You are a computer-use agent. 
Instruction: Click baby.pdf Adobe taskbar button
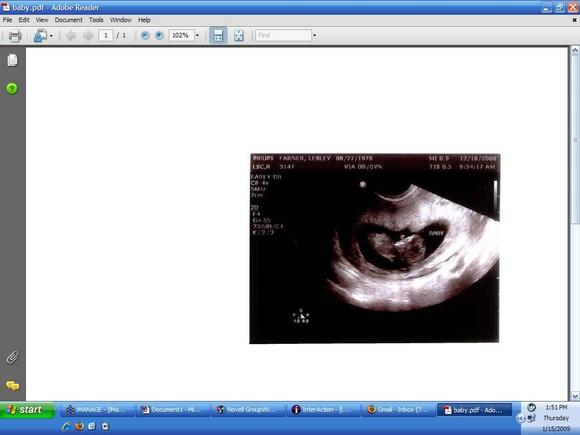click(475, 410)
